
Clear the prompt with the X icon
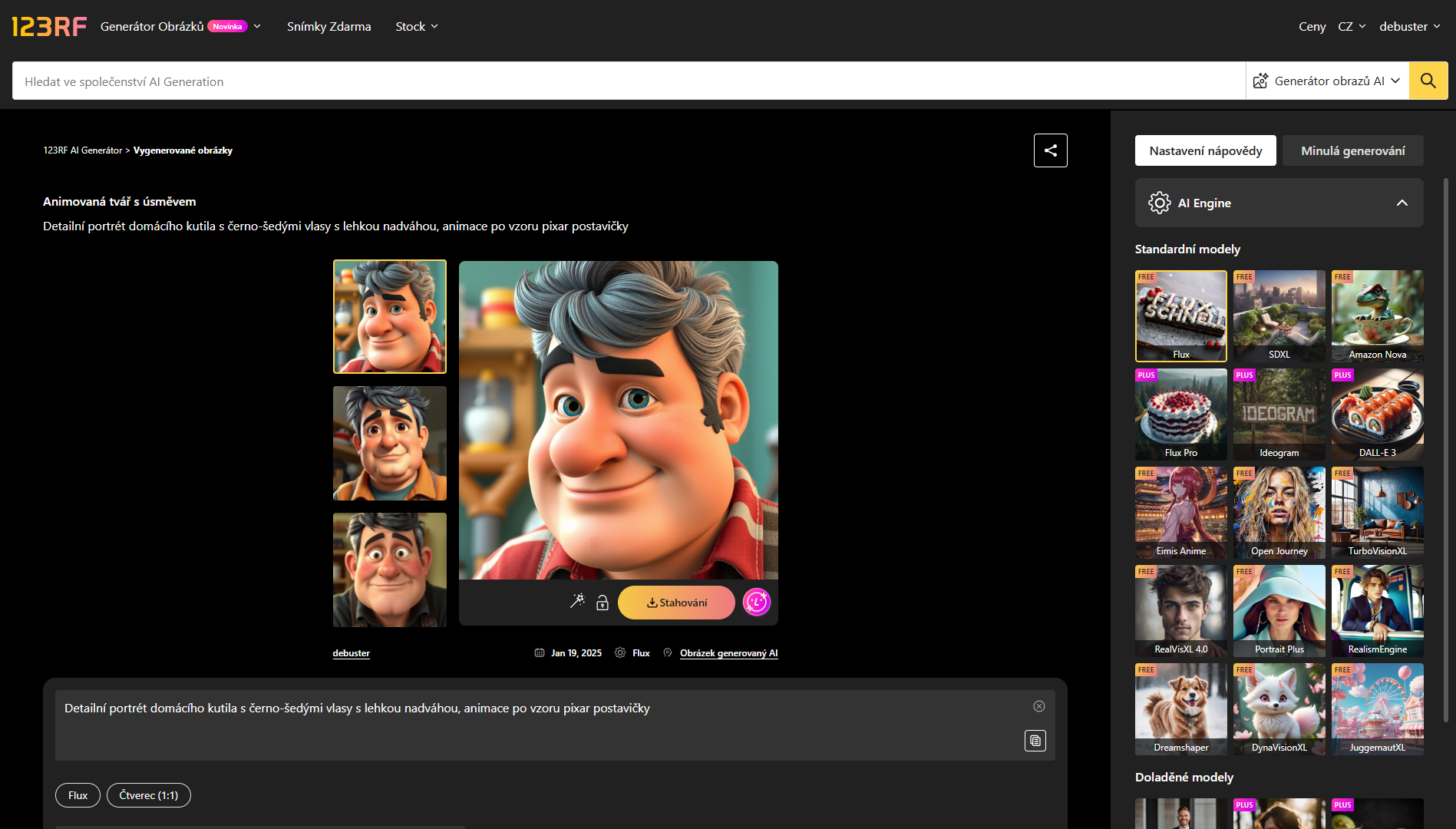point(1039,706)
